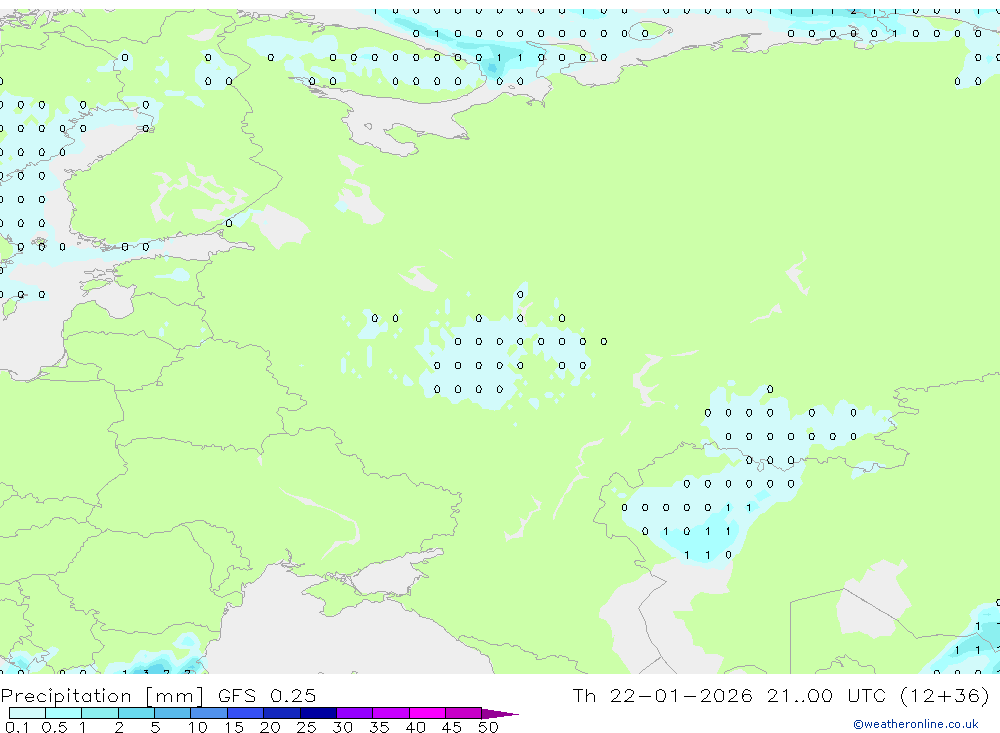Click the date Th 22-01-2026

pos(663,695)
